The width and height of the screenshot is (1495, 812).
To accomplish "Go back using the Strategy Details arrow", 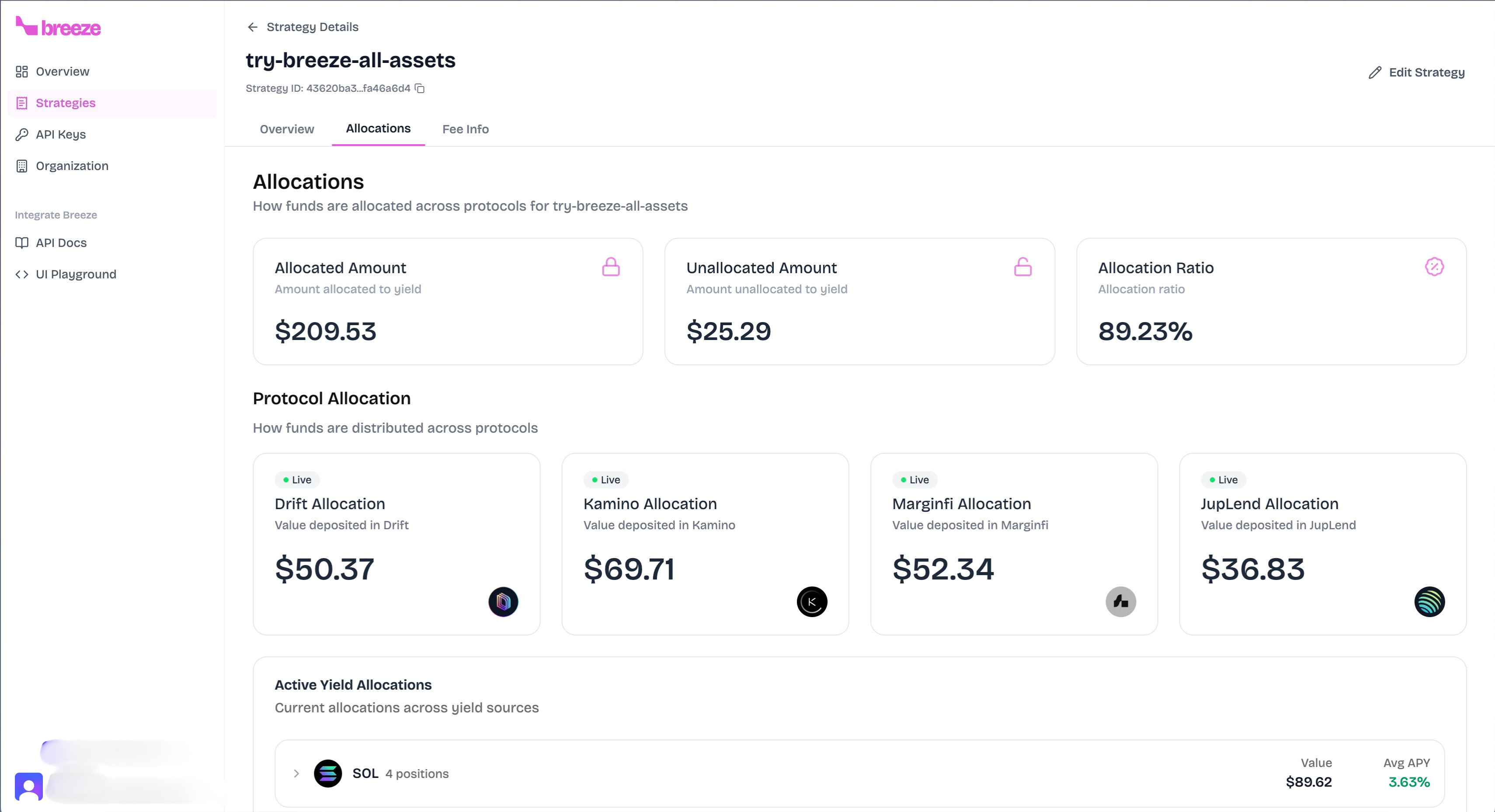I will click(253, 27).
